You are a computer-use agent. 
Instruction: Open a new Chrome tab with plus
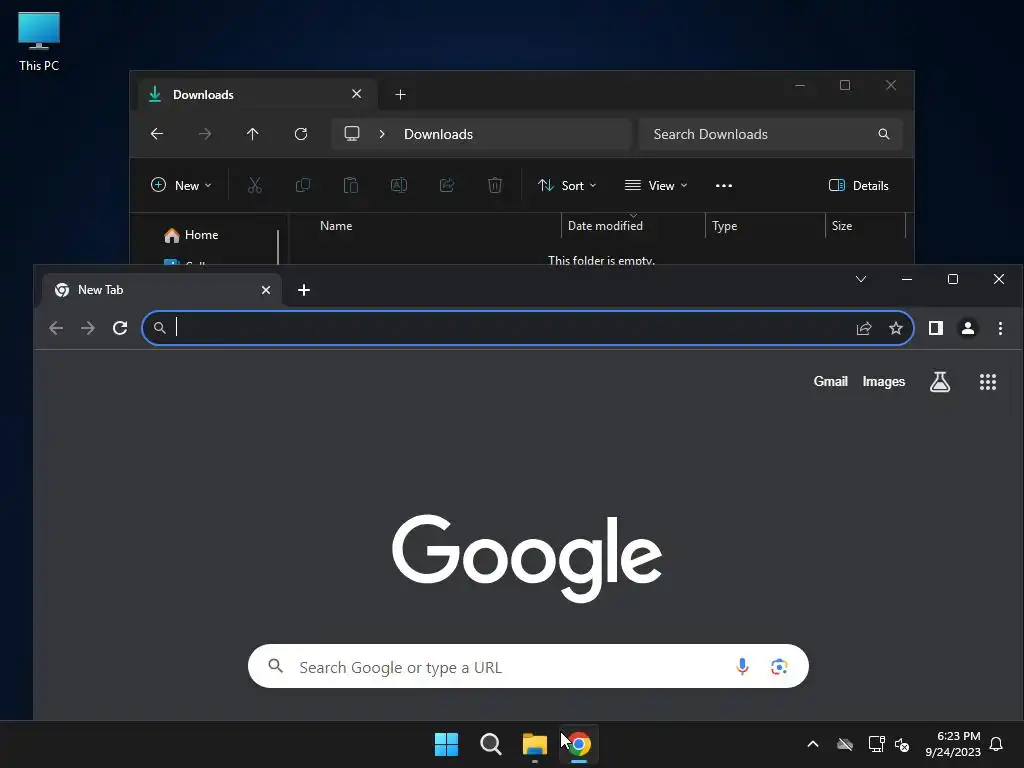coord(304,290)
